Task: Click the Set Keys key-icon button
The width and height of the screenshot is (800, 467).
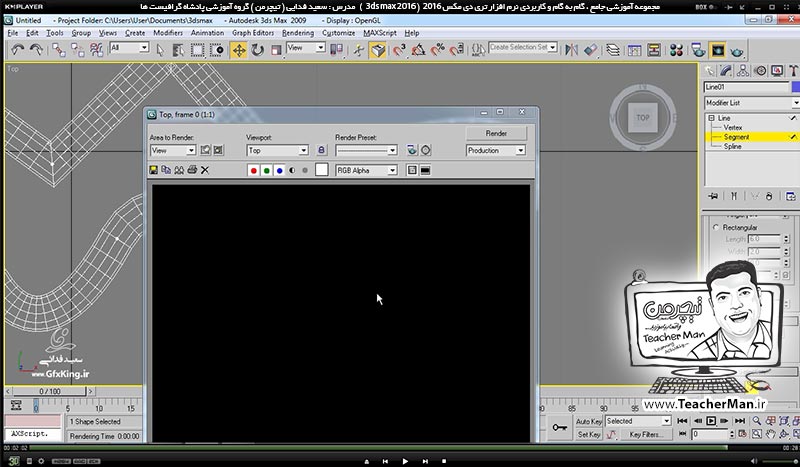Action: [560, 428]
